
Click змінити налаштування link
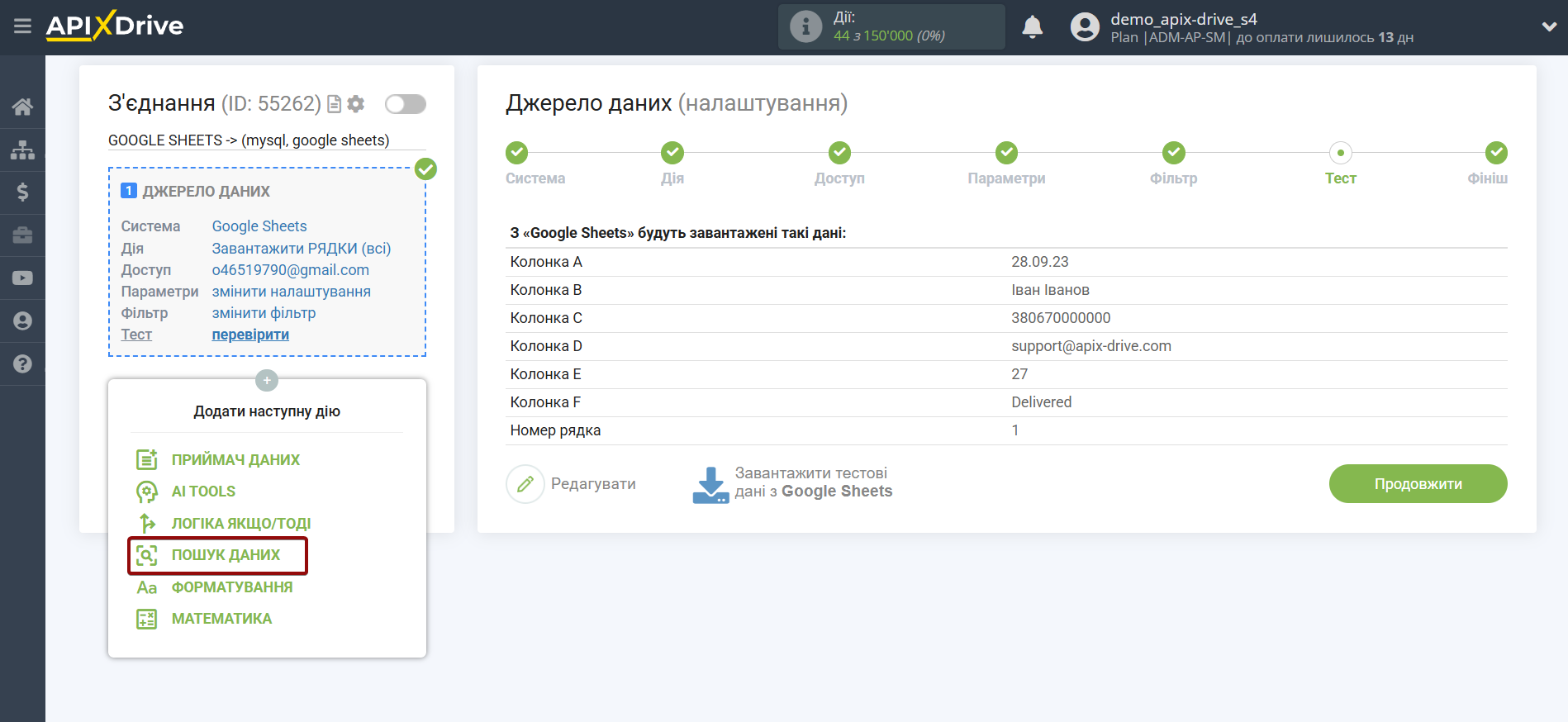pos(292,292)
